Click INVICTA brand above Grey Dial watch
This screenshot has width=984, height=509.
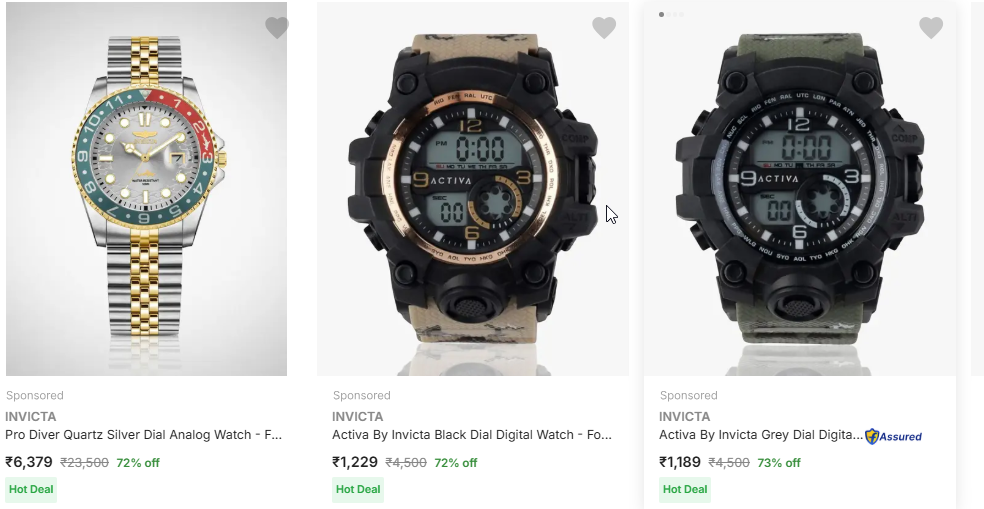coord(685,416)
